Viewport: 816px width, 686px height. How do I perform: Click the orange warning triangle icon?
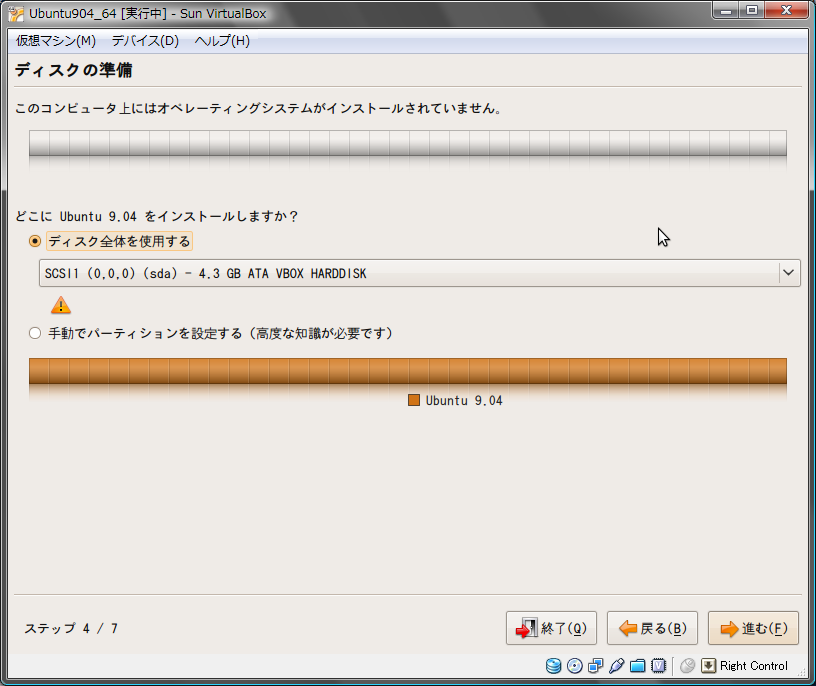coord(61,305)
